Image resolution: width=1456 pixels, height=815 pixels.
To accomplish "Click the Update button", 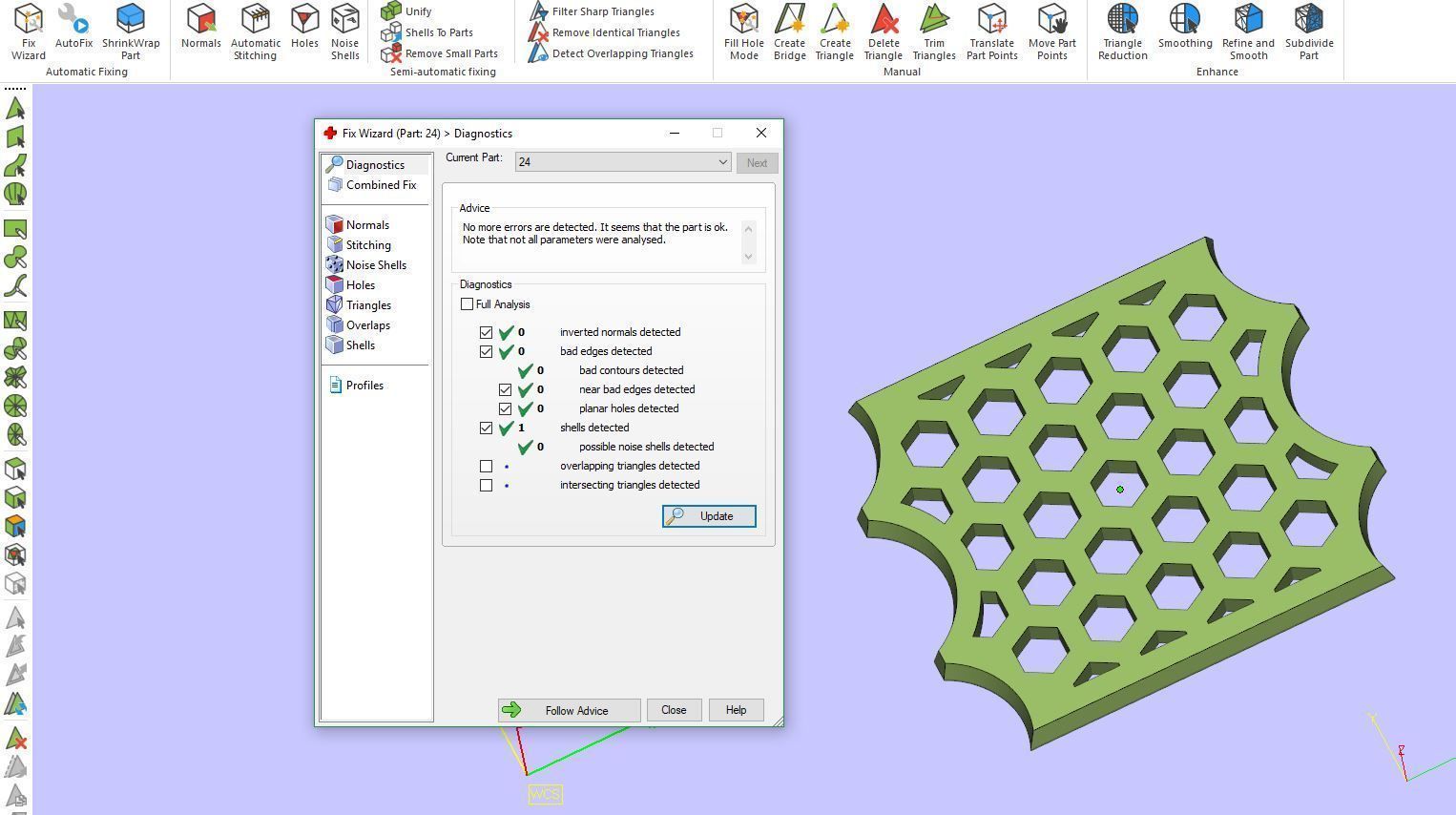I will (x=709, y=516).
